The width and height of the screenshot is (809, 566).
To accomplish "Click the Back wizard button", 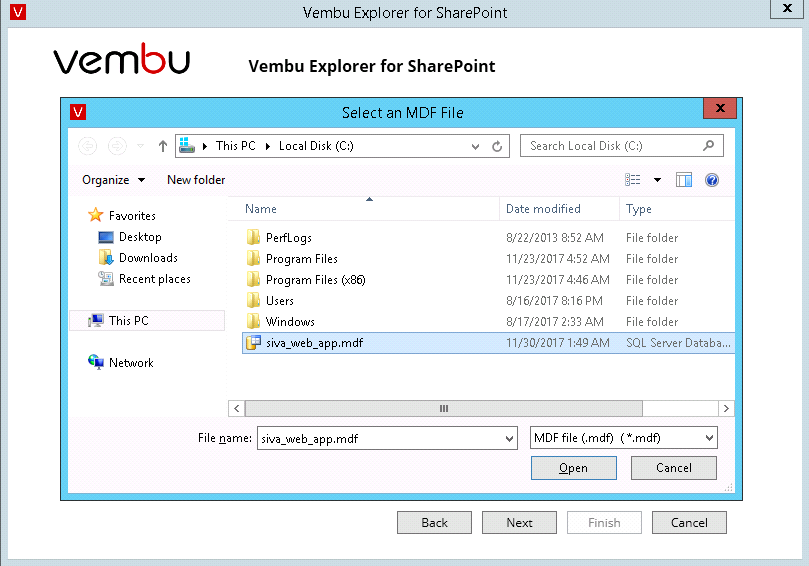I will tap(434, 523).
